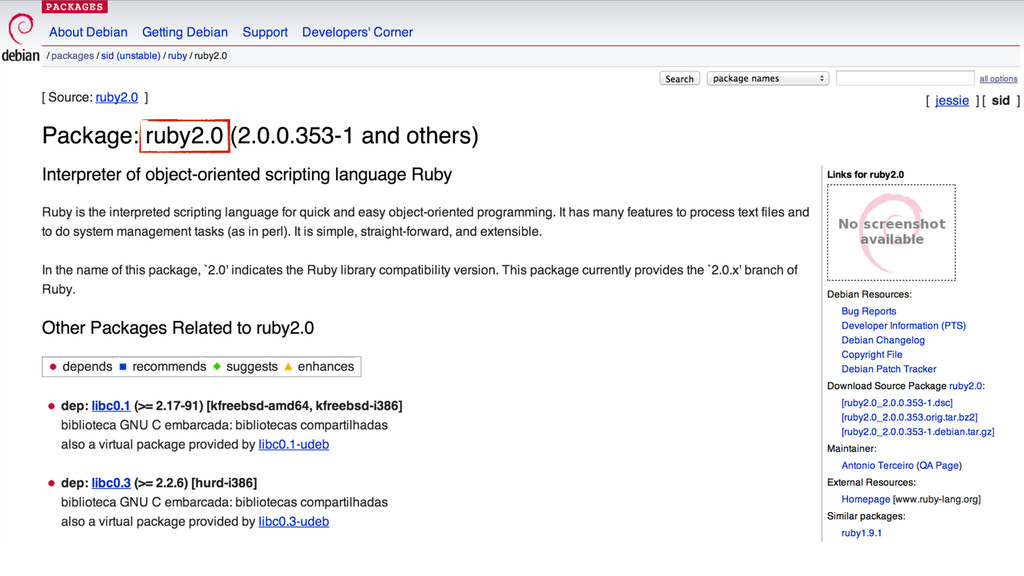Focus the package search input field

[x=905, y=78]
